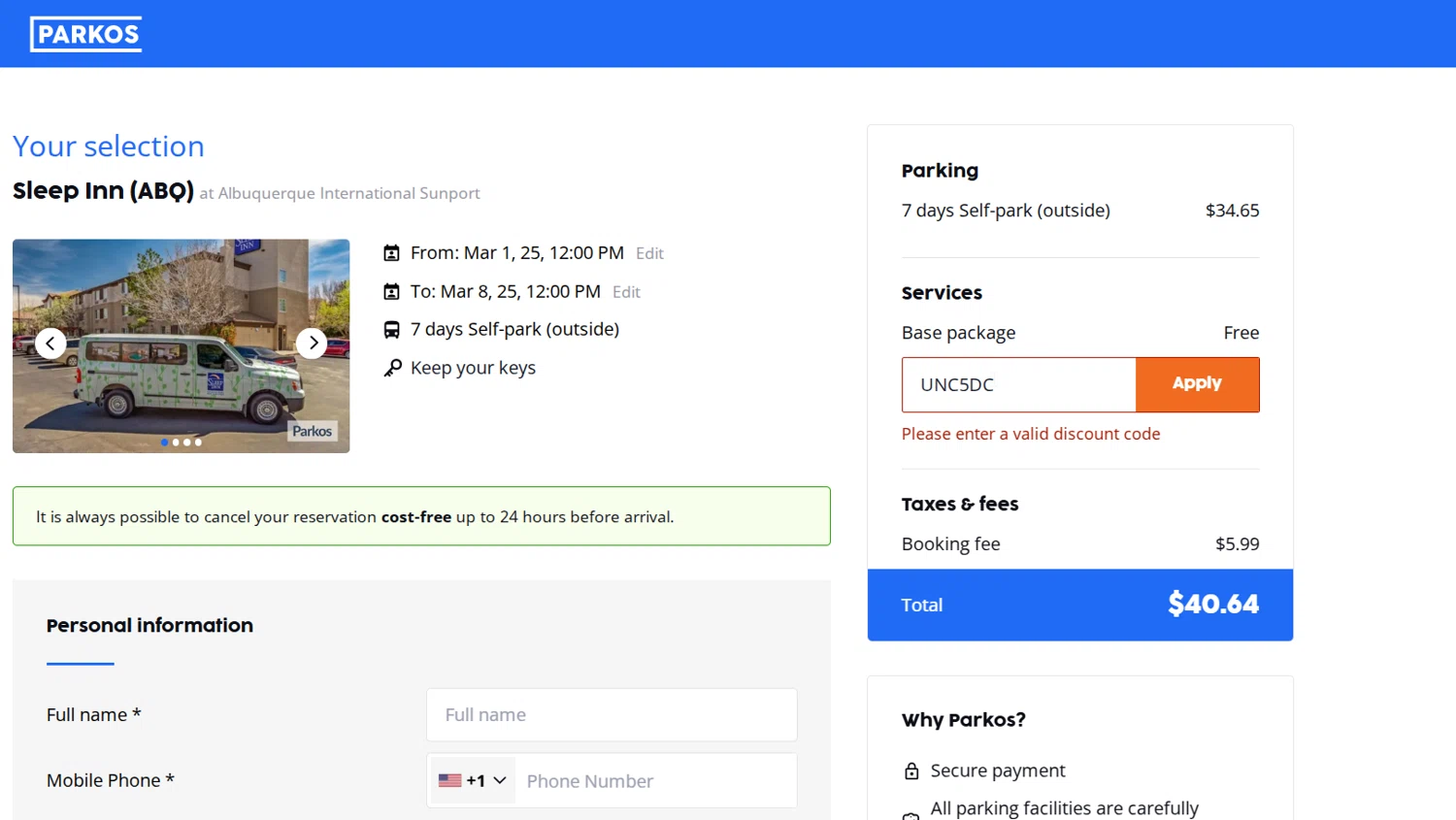Click the Base package Free label
1456x820 pixels.
[x=1241, y=333]
